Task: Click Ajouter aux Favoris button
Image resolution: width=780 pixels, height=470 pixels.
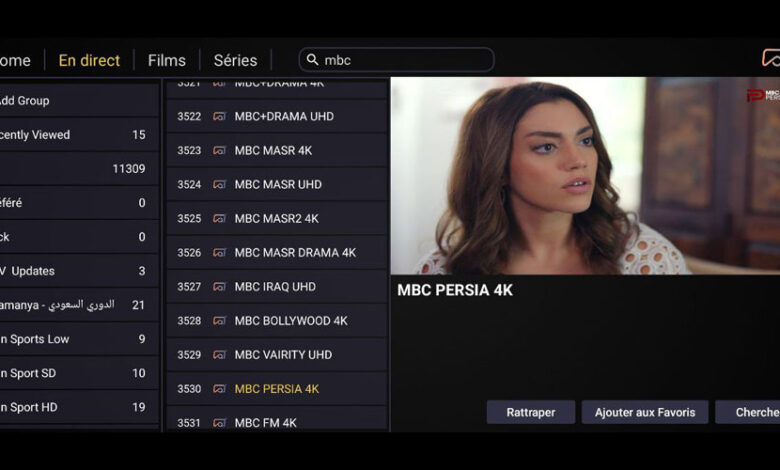Action: point(645,412)
